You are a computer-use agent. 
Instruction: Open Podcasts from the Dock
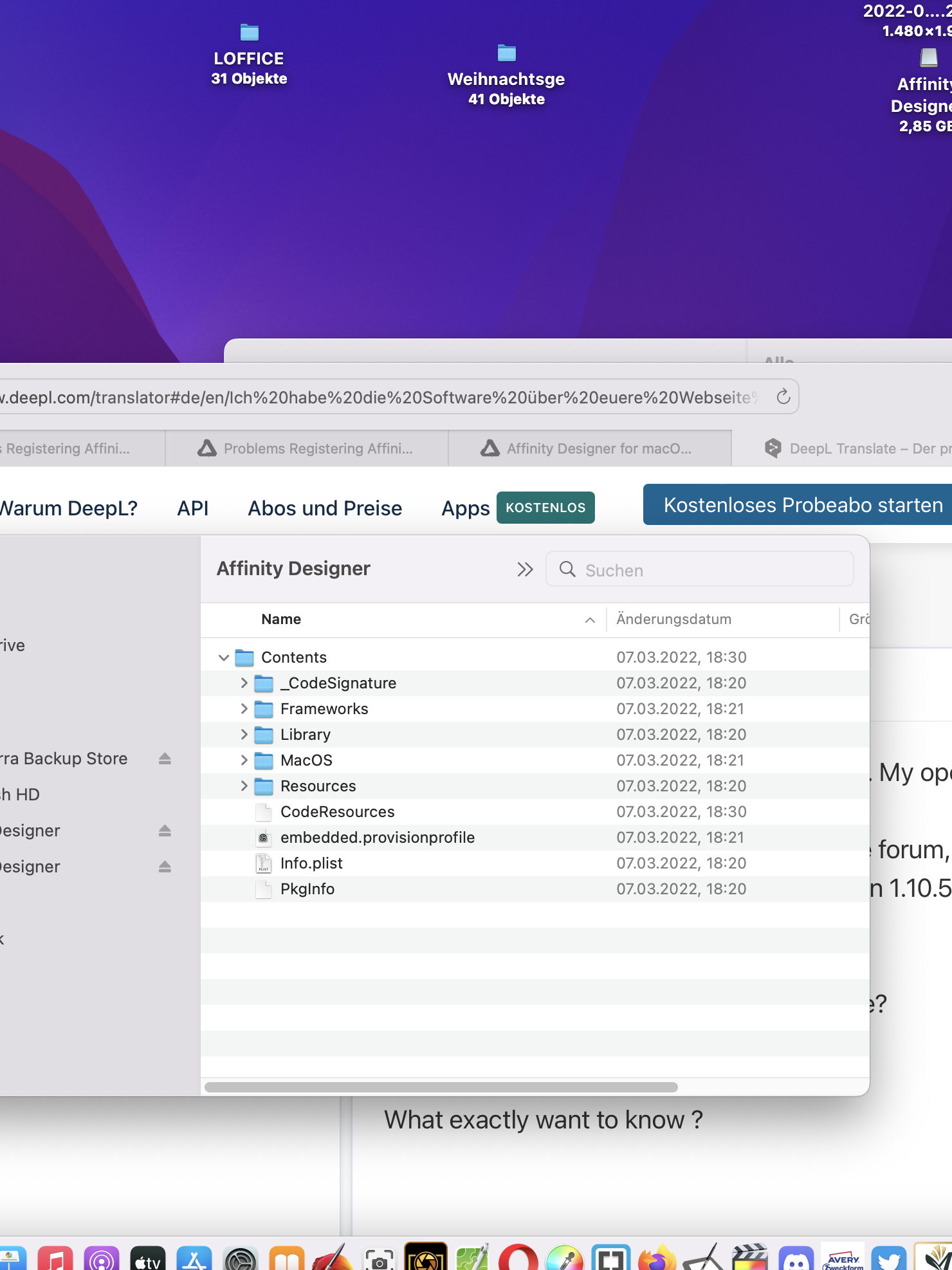pos(102,1258)
